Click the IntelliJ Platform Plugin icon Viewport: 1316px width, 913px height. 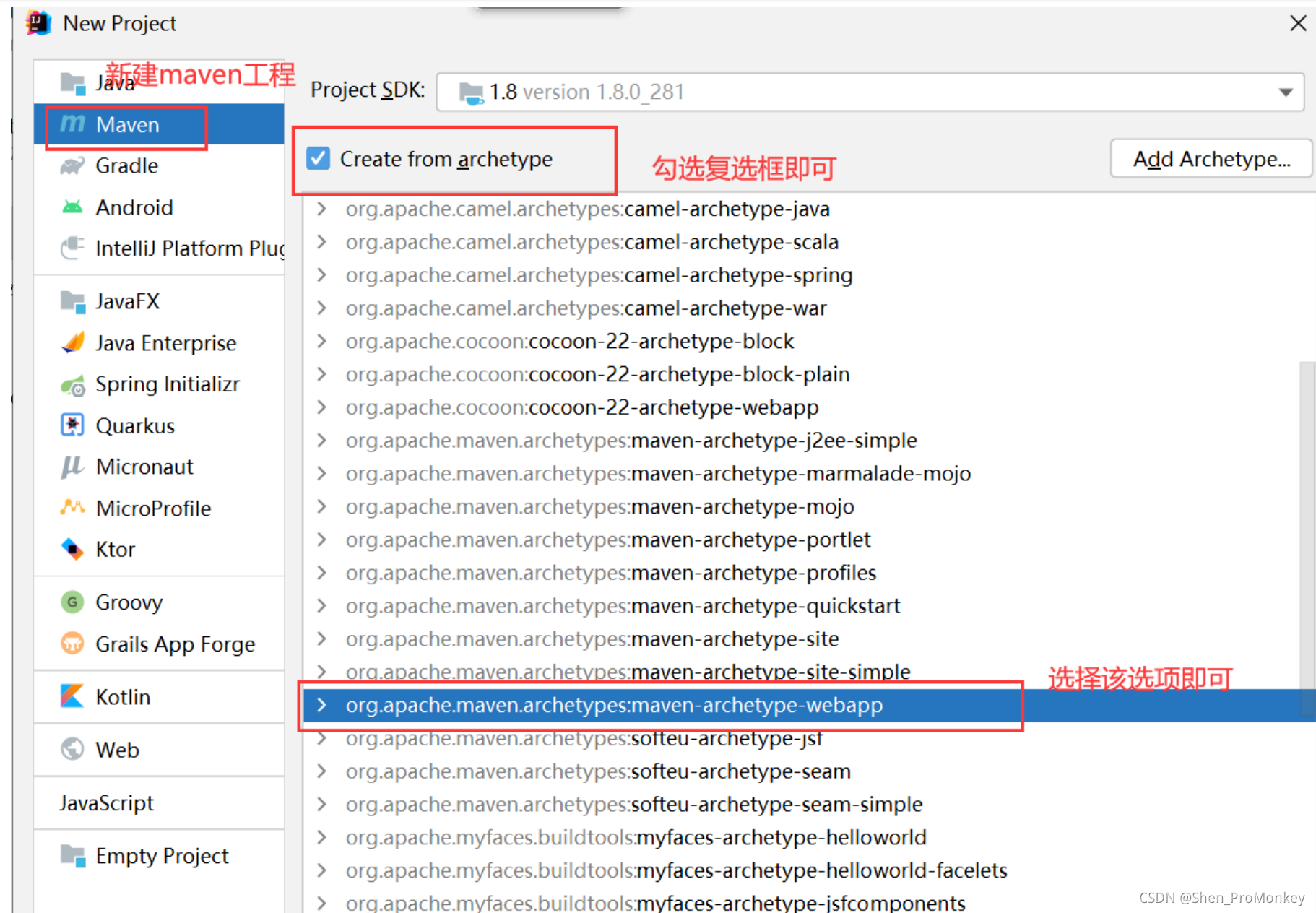click(x=72, y=248)
